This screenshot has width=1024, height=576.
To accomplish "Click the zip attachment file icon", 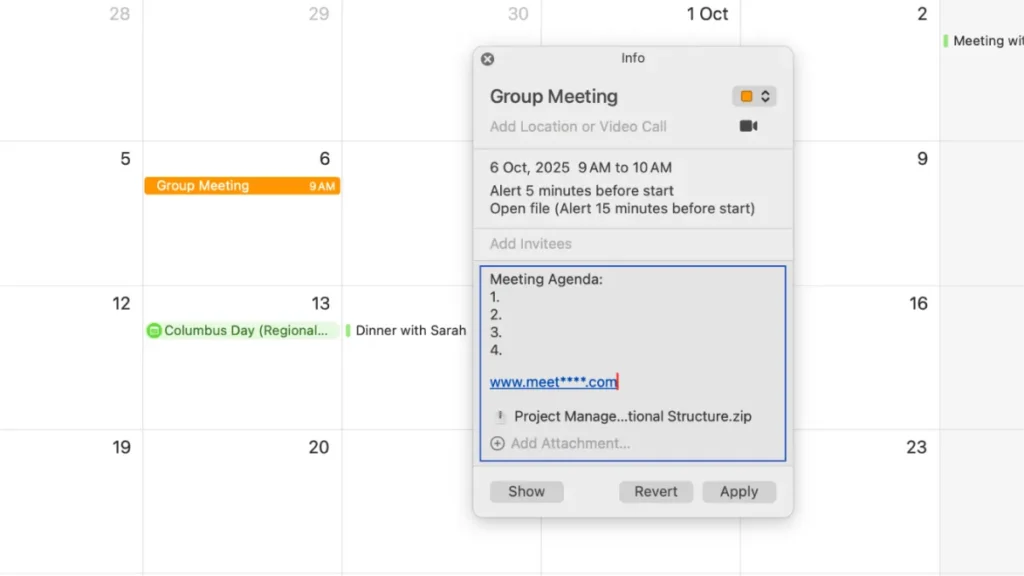I will [x=500, y=417].
